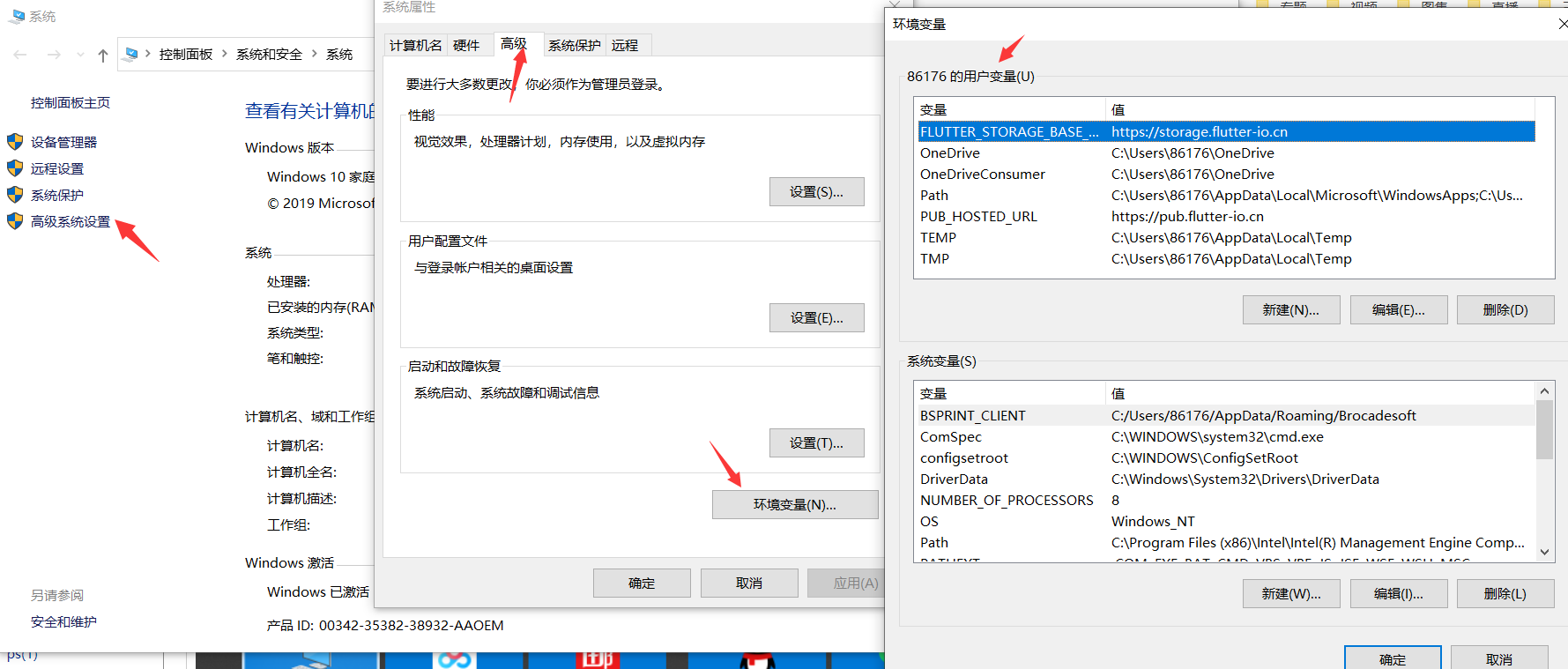
Task: Click 编辑(E) user variable button
Action: click(x=1399, y=309)
